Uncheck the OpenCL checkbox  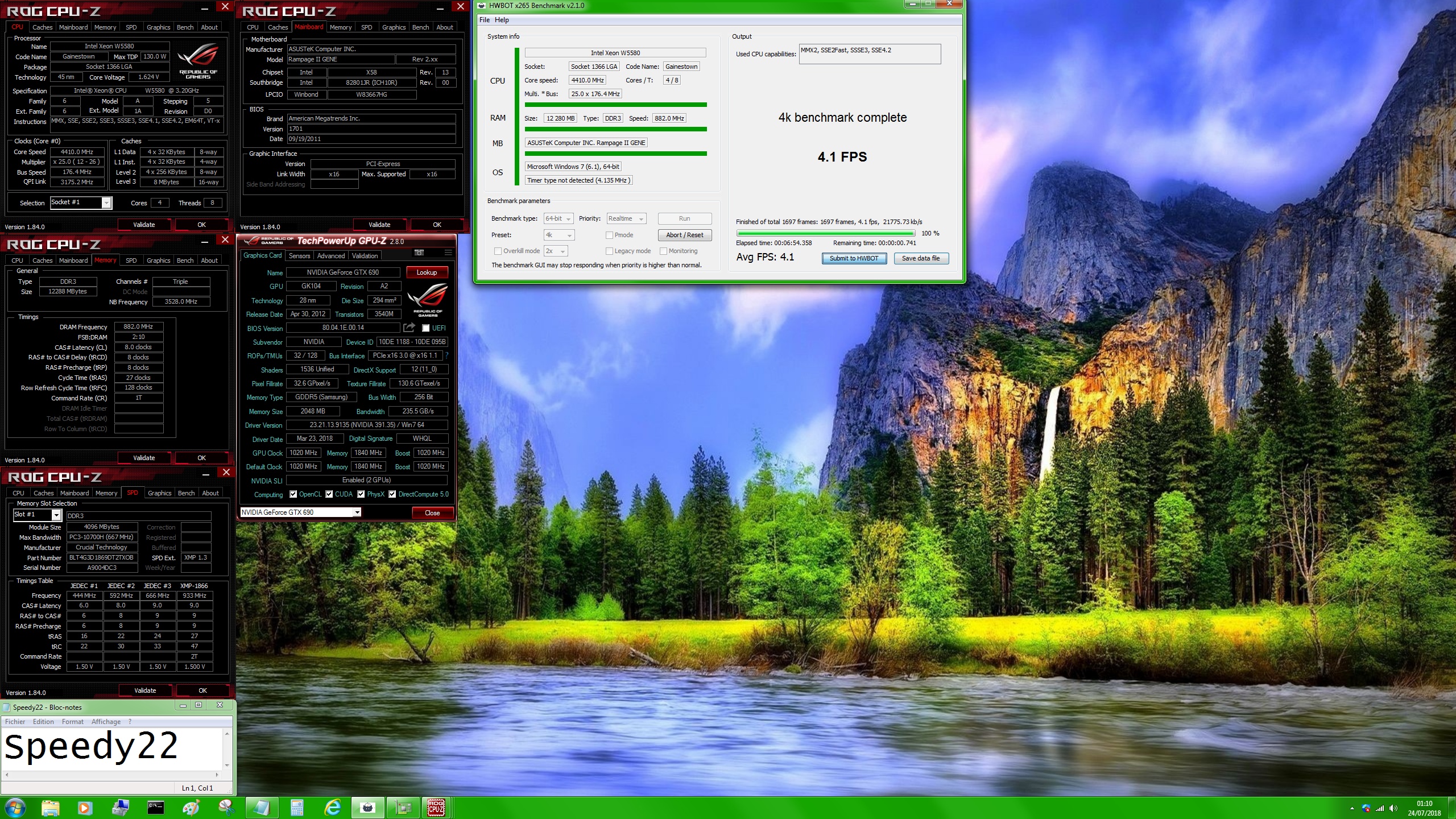coord(293,494)
